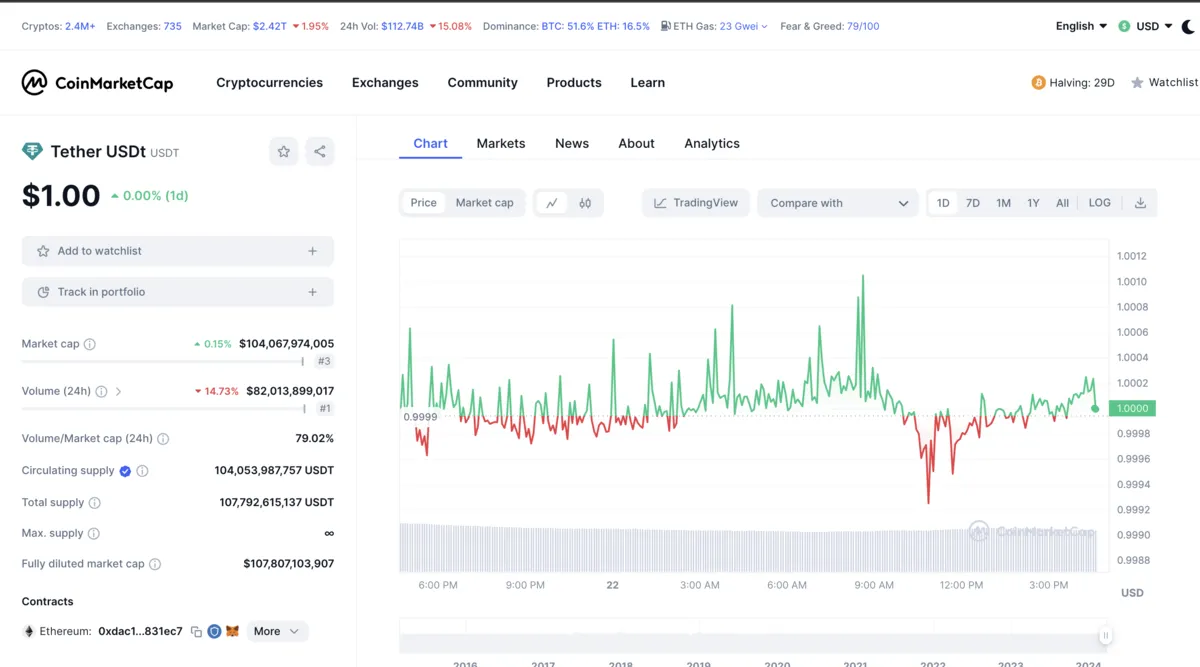Set chart range to All

tap(1062, 203)
